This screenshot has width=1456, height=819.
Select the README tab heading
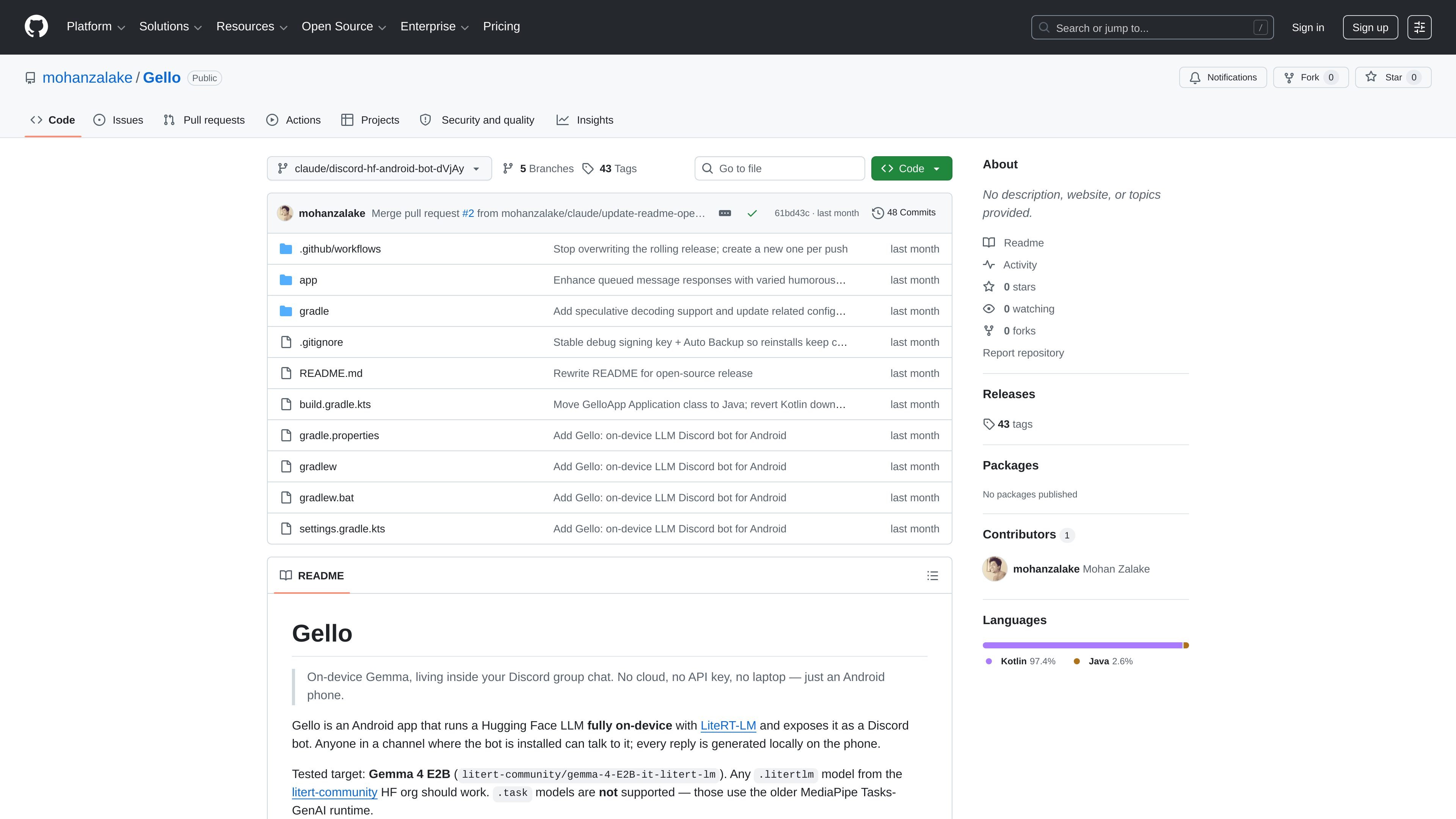tap(312, 576)
